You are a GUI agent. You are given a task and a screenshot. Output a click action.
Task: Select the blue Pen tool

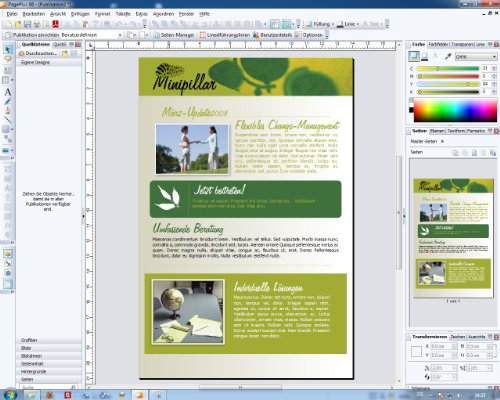pyautogui.click(x=7, y=101)
